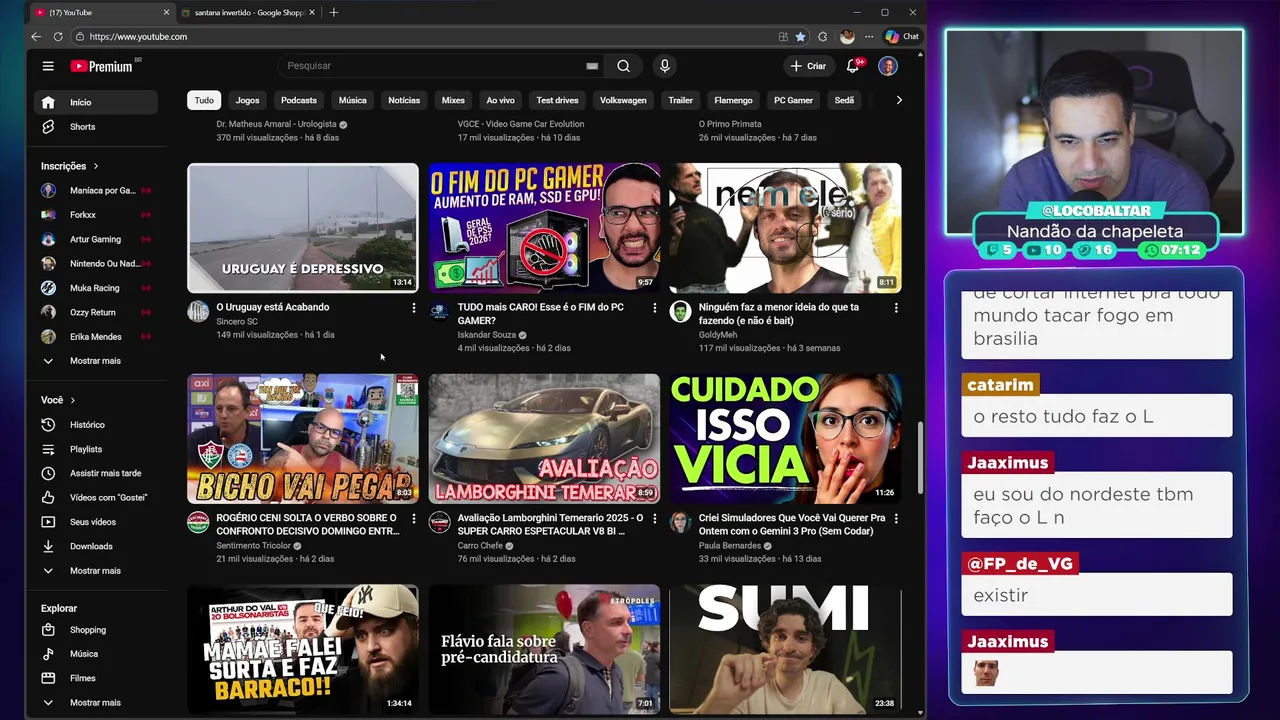Open the Muka Racing subscription channel
The height and width of the screenshot is (720, 1280).
97,288
